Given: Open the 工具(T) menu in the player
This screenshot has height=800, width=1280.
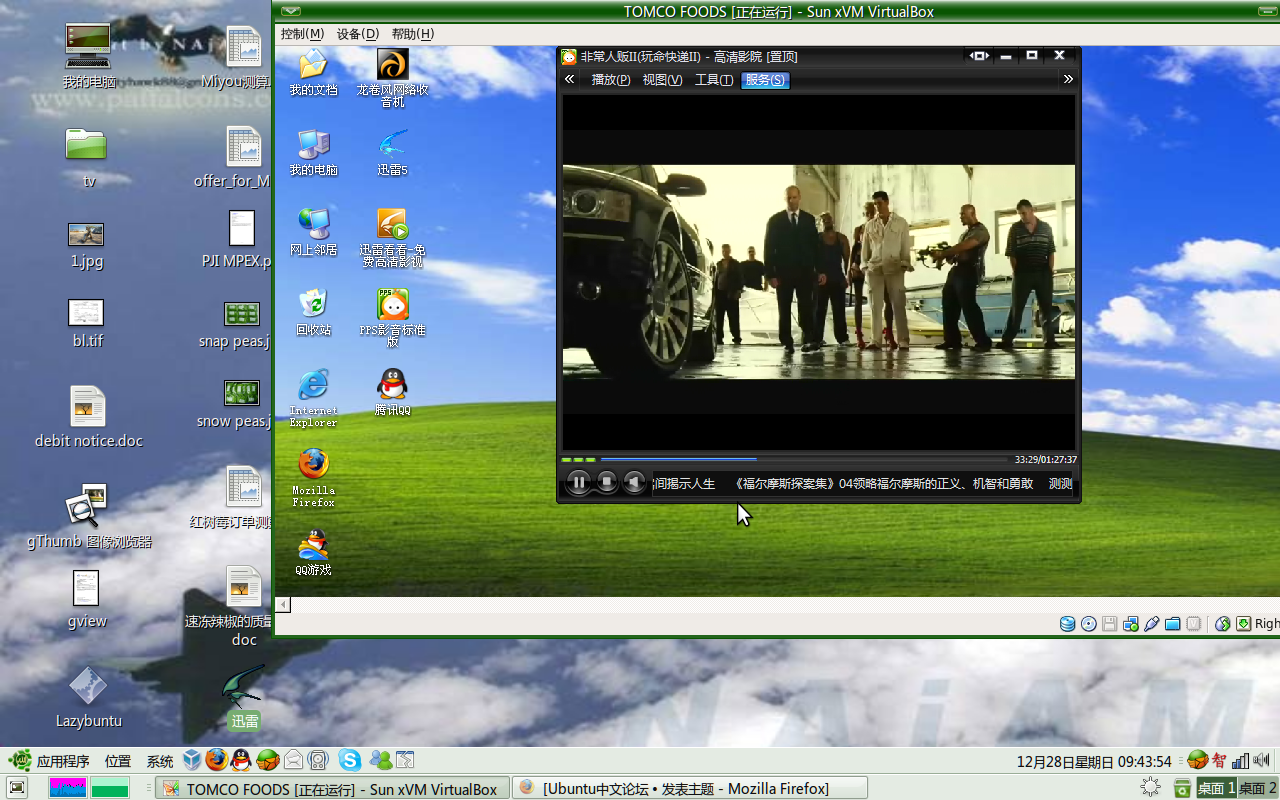Looking at the screenshot, I should [714, 80].
